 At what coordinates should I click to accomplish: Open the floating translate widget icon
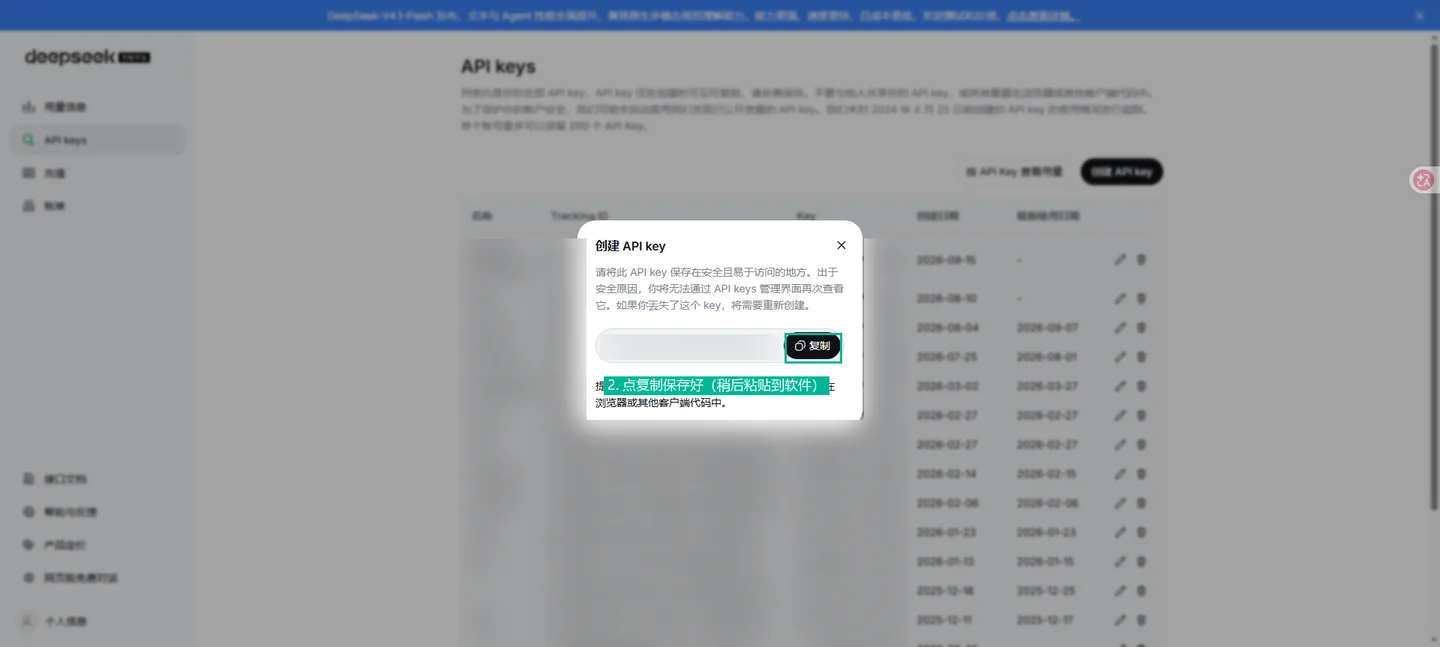(x=1423, y=180)
